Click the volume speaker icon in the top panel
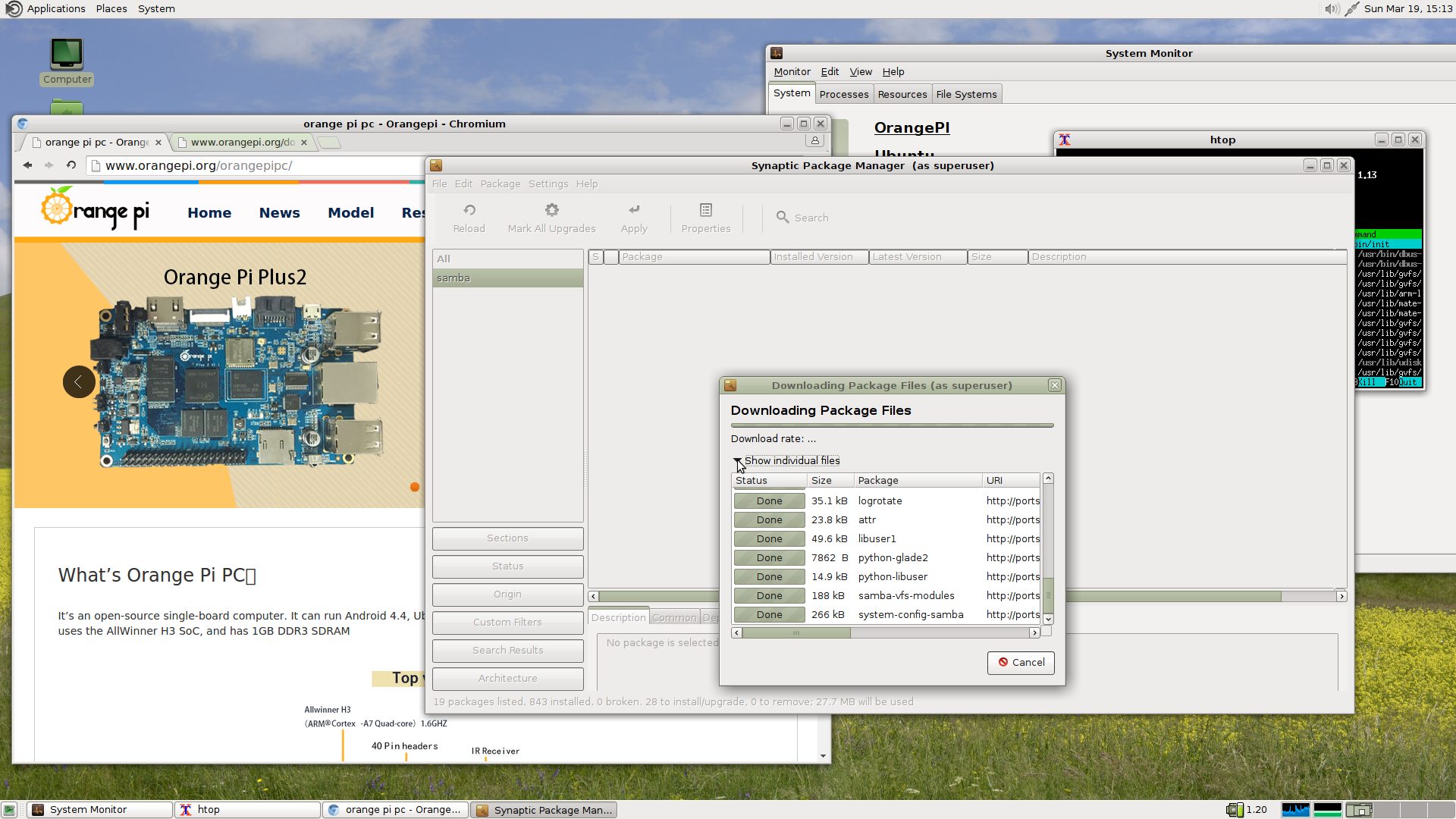The width and height of the screenshot is (1456, 819). 1332,8
